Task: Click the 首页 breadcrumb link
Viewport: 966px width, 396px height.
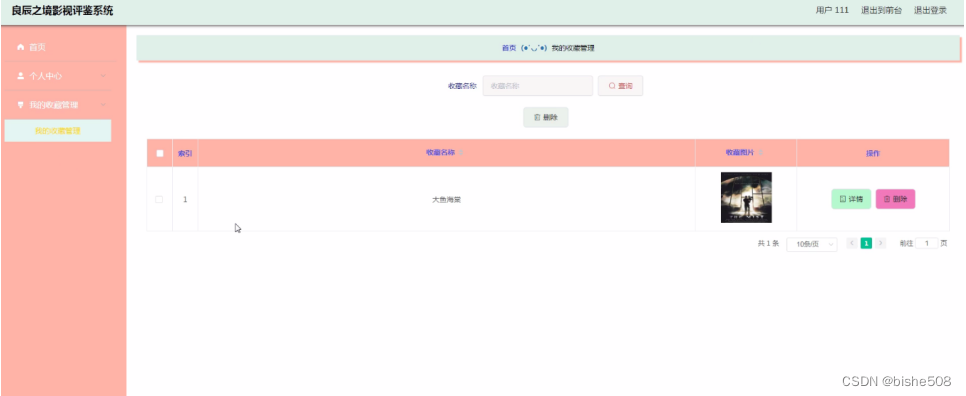Action: tap(509, 48)
